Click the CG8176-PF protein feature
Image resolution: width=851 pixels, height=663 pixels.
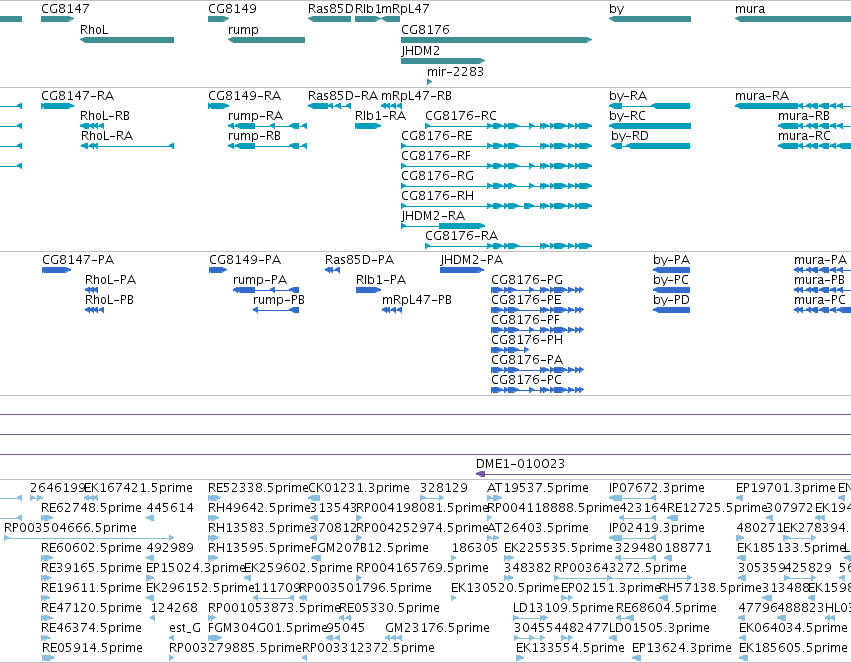537,330
